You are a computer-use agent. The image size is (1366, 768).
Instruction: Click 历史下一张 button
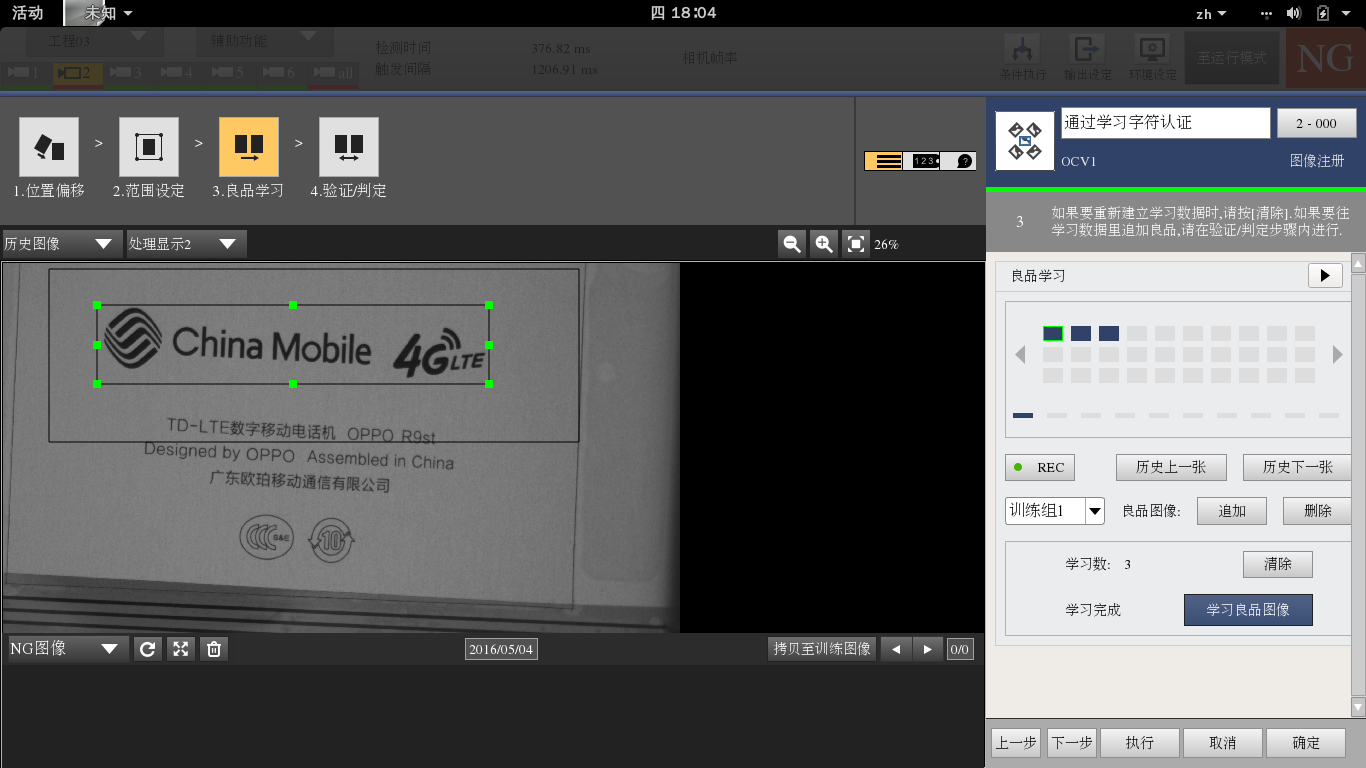pyautogui.click(x=1298, y=467)
